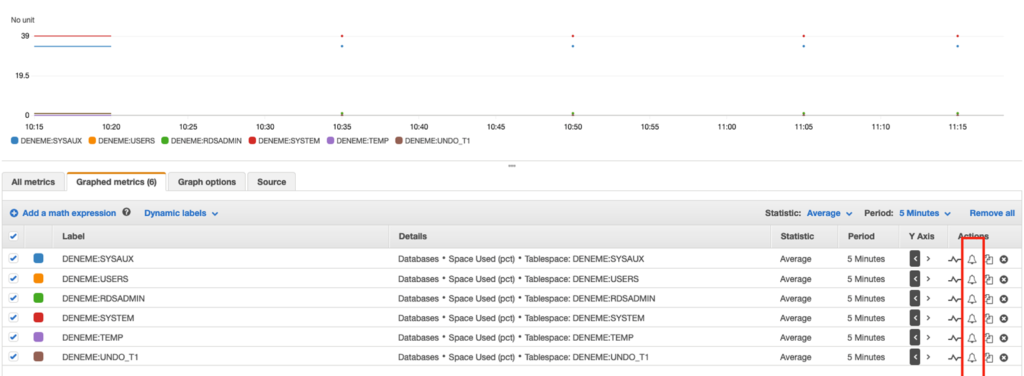Open help icon beside Add a math expression

127,213
